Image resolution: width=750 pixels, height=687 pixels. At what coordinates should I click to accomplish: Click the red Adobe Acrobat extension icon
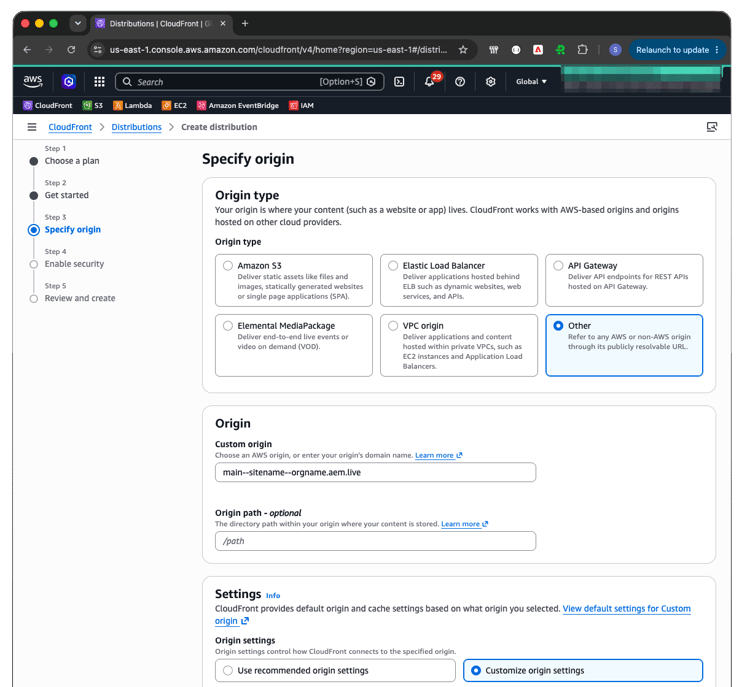click(x=538, y=50)
